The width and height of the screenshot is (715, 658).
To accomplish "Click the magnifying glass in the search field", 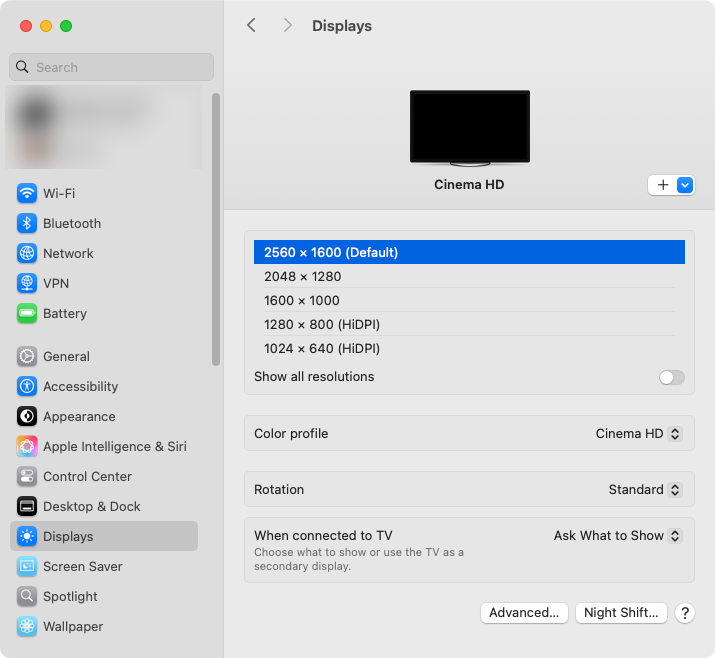I will click(22, 67).
